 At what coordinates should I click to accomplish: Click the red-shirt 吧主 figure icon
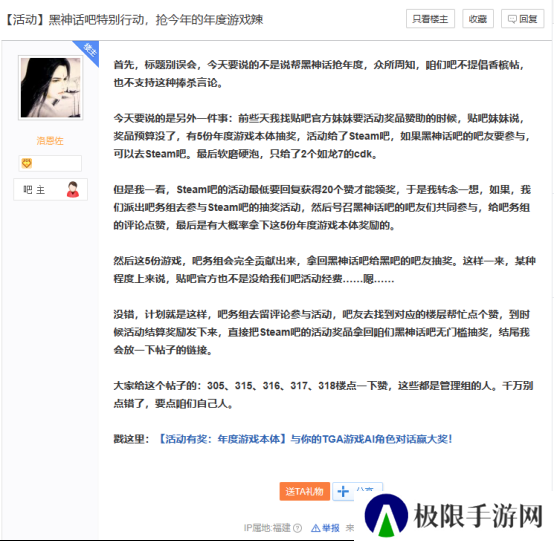(x=73, y=190)
